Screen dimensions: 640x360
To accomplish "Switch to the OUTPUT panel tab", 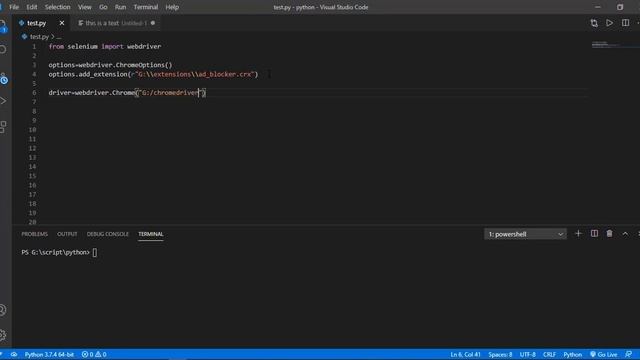I will tap(67, 234).
